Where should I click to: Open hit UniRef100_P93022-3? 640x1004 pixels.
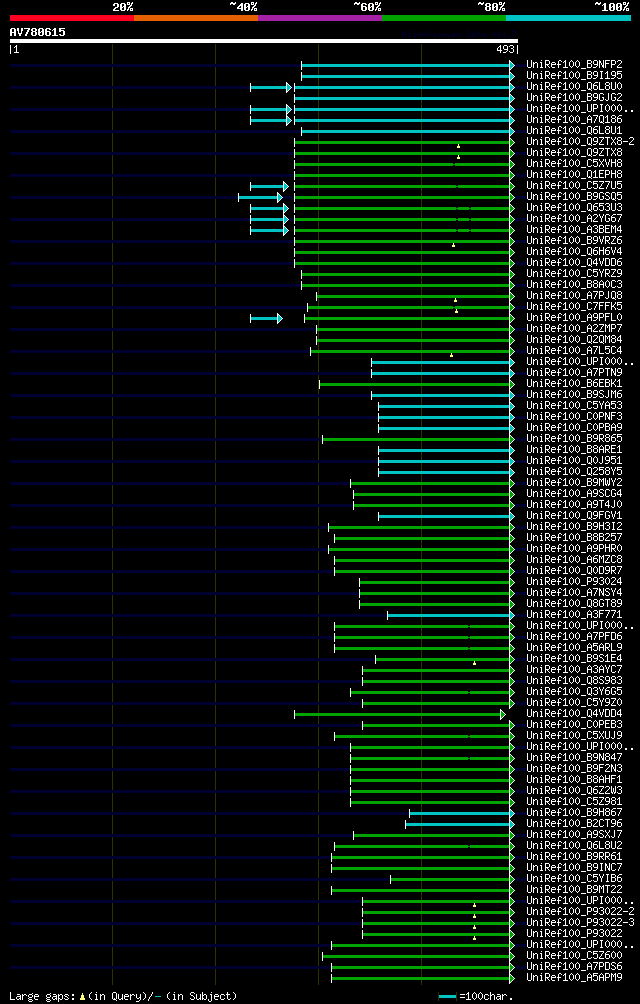[580, 922]
